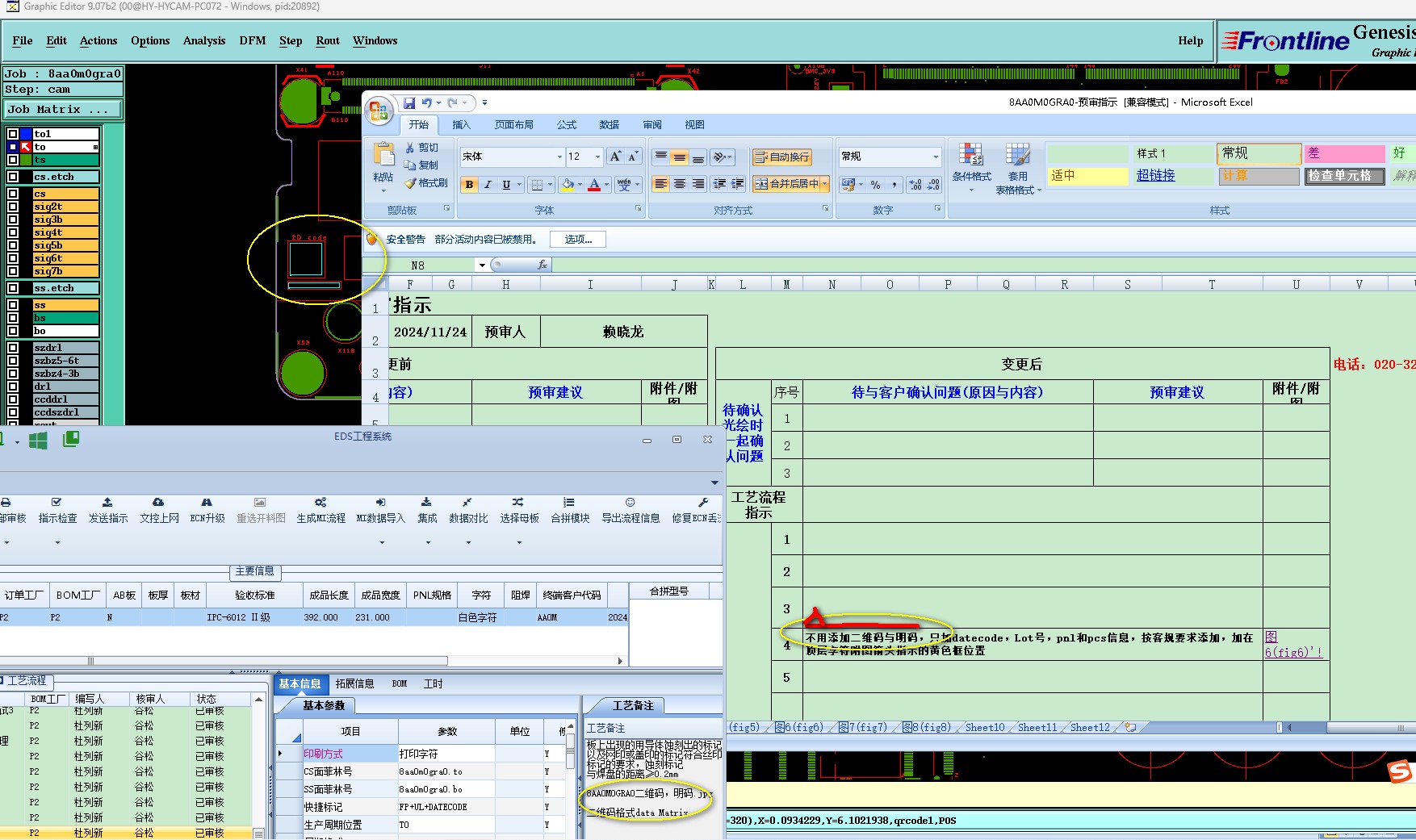The image size is (1416, 840).
Task: Copy selection with 复制
Action: click(422, 165)
